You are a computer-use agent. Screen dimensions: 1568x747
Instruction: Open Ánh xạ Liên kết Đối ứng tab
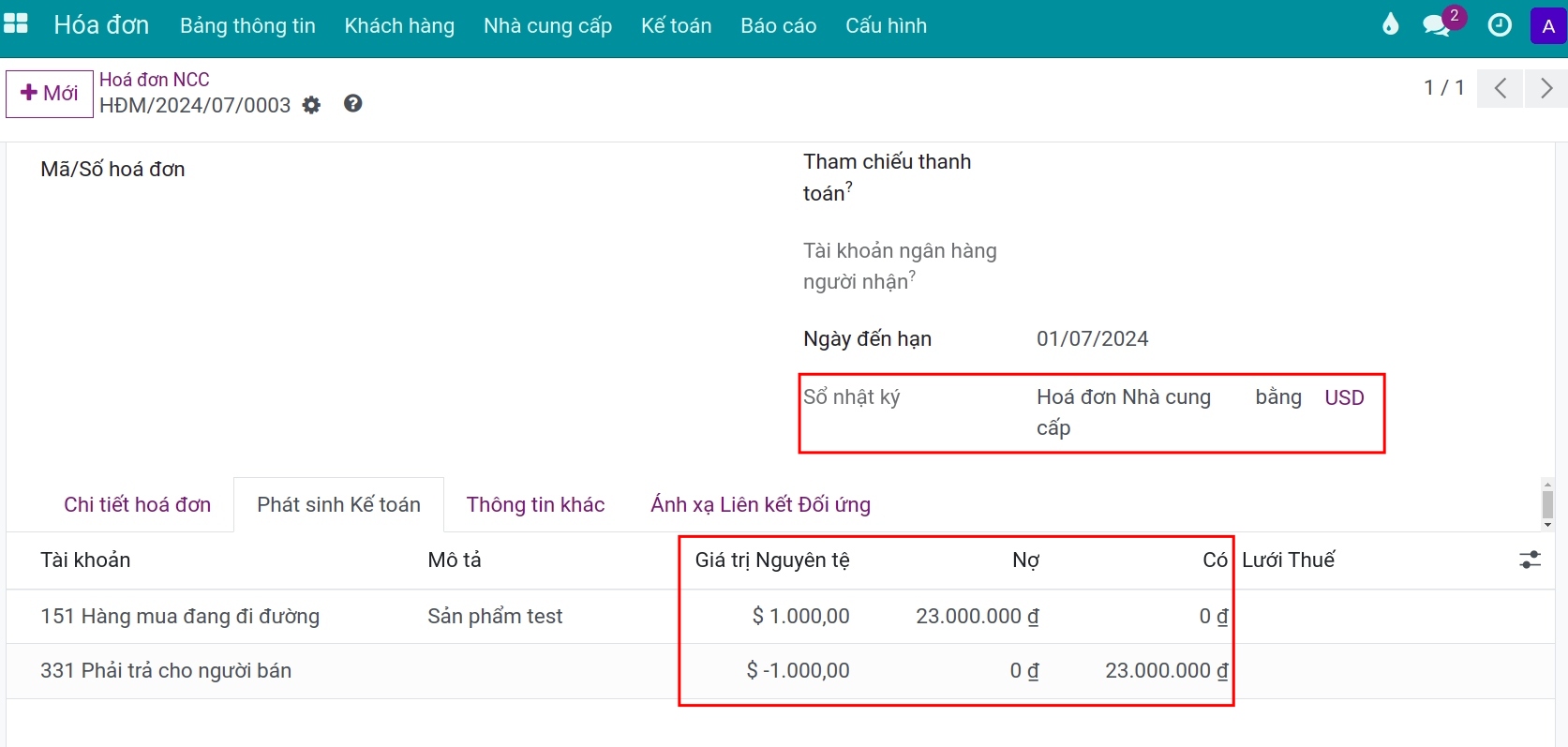760,504
